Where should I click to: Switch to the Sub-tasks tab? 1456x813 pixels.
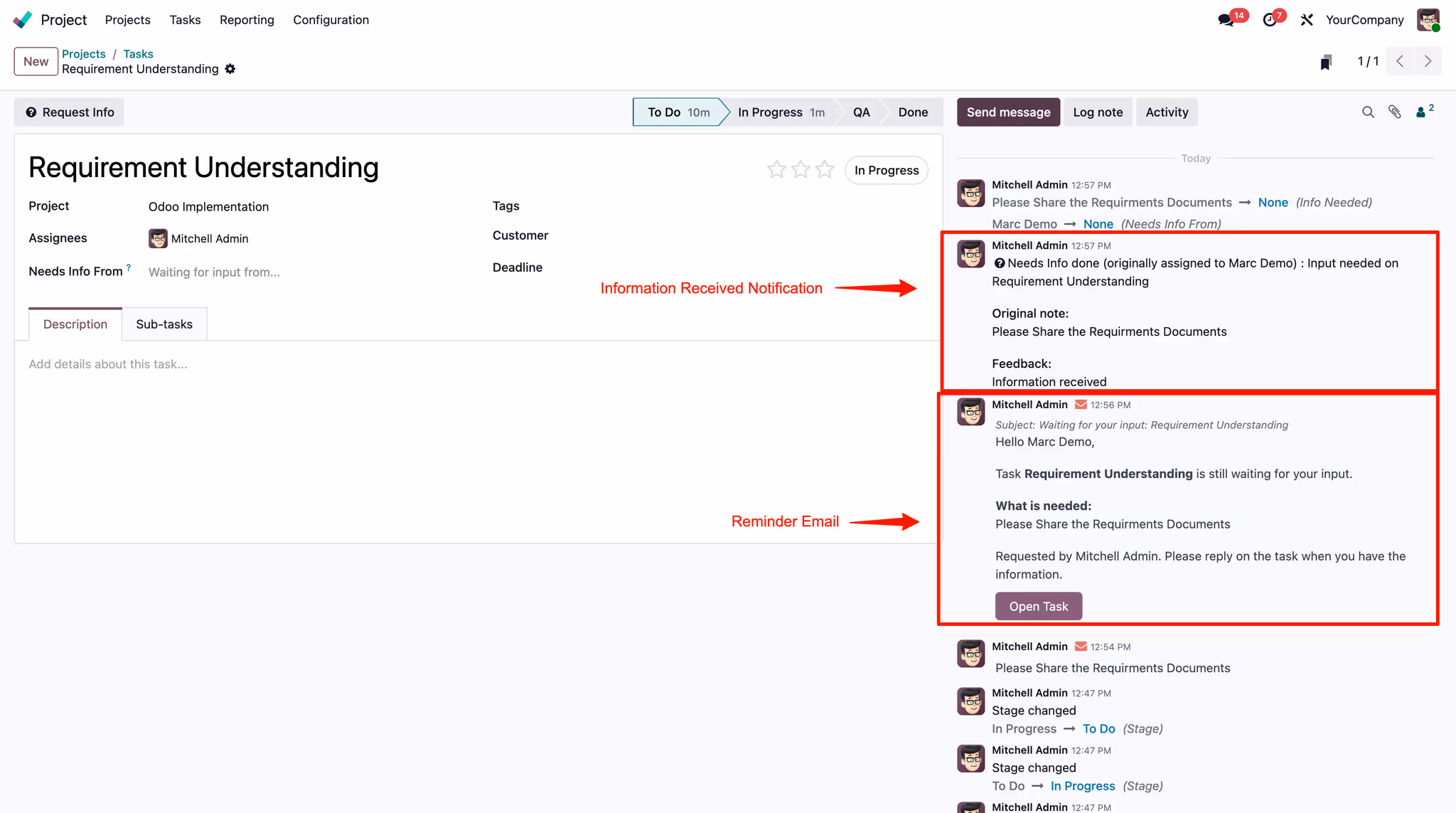coord(164,324)
